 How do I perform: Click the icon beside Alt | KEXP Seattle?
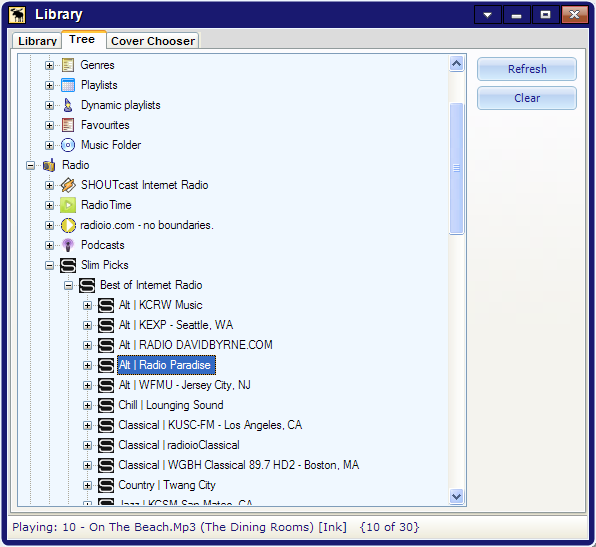[106, 325]
